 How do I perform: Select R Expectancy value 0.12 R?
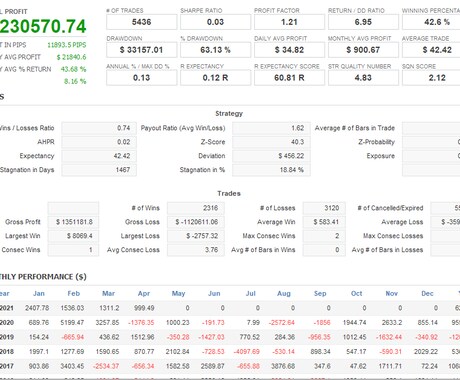coord(215,78)
